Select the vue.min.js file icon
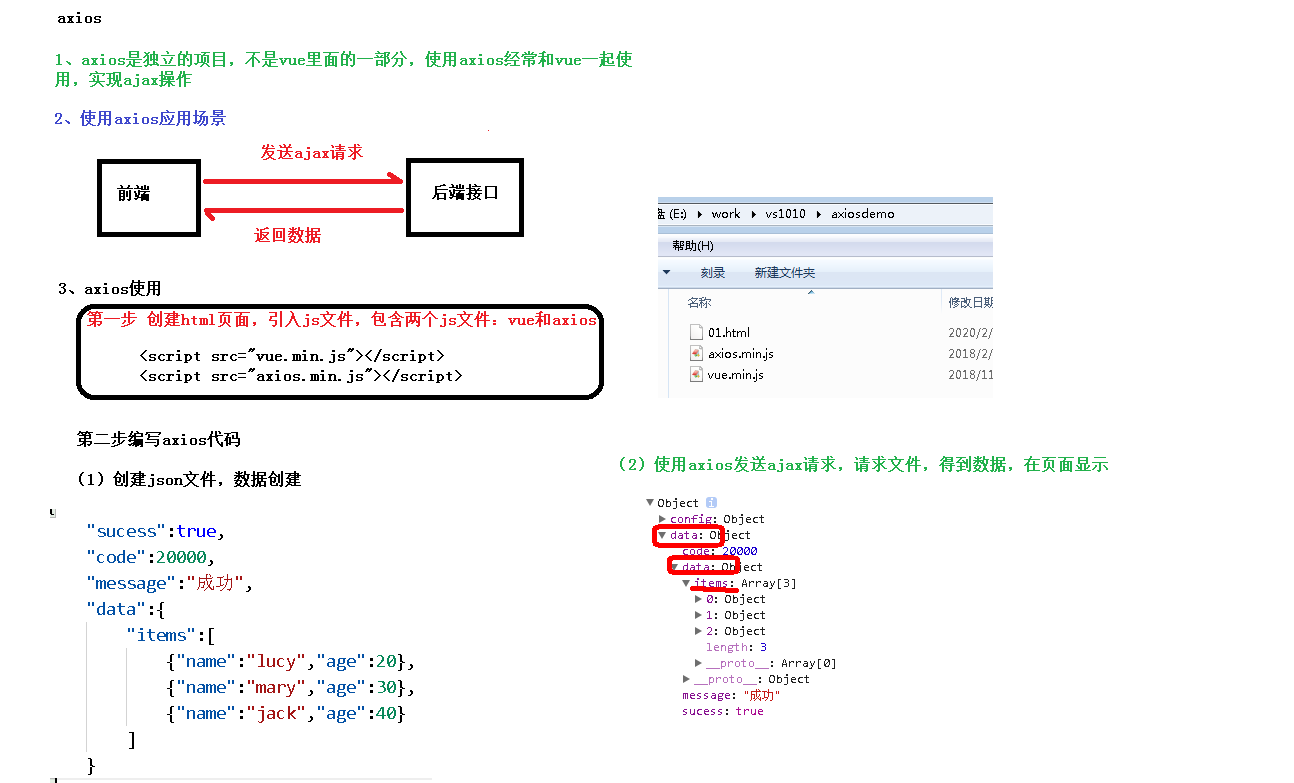 [x=697, y=374]
